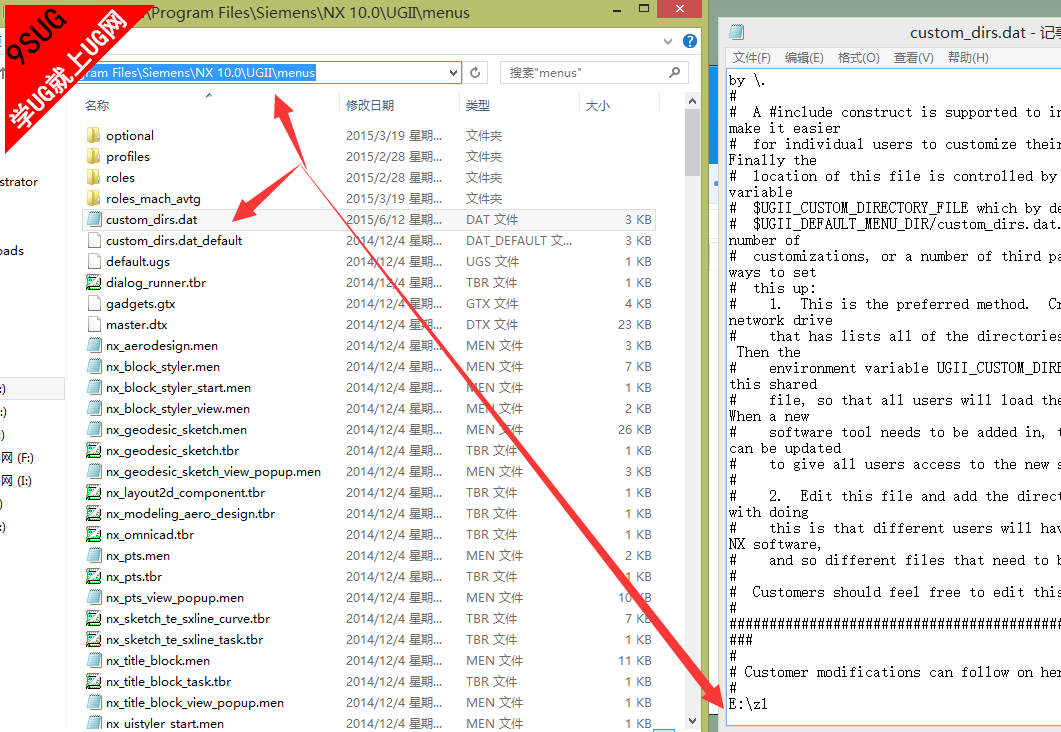
Task: Refresh the Explorer address bar location
Action: click(475, 72)
